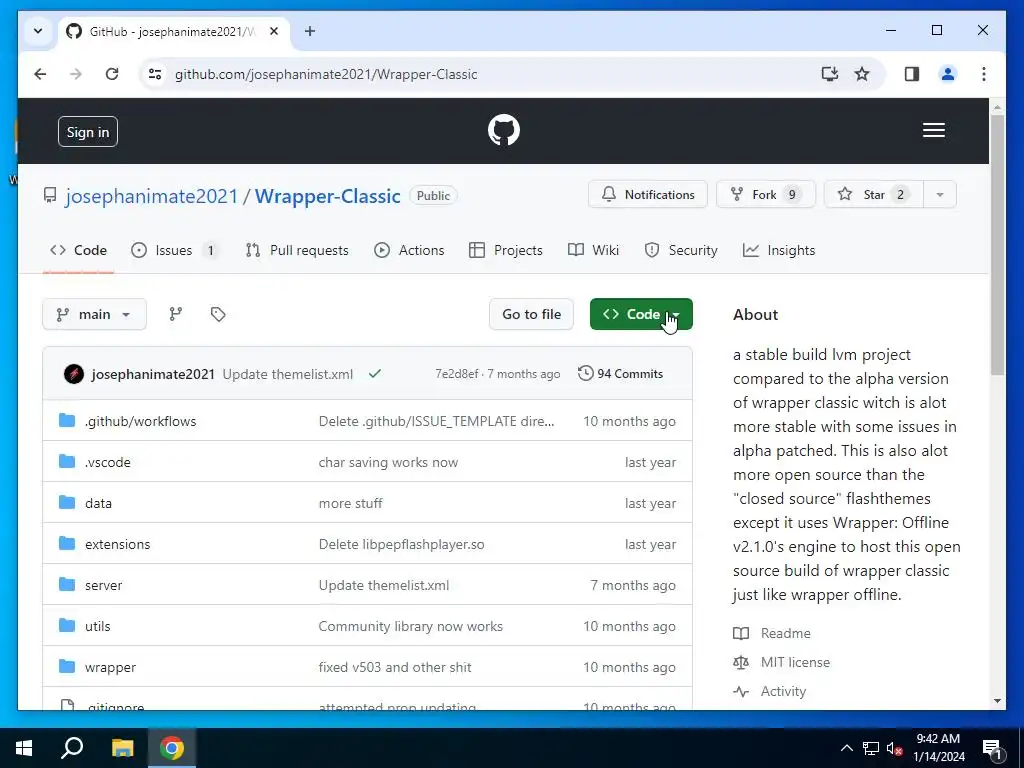Open the Security tab
This screenshot has width=1024, height=768.
pos(681,250)
